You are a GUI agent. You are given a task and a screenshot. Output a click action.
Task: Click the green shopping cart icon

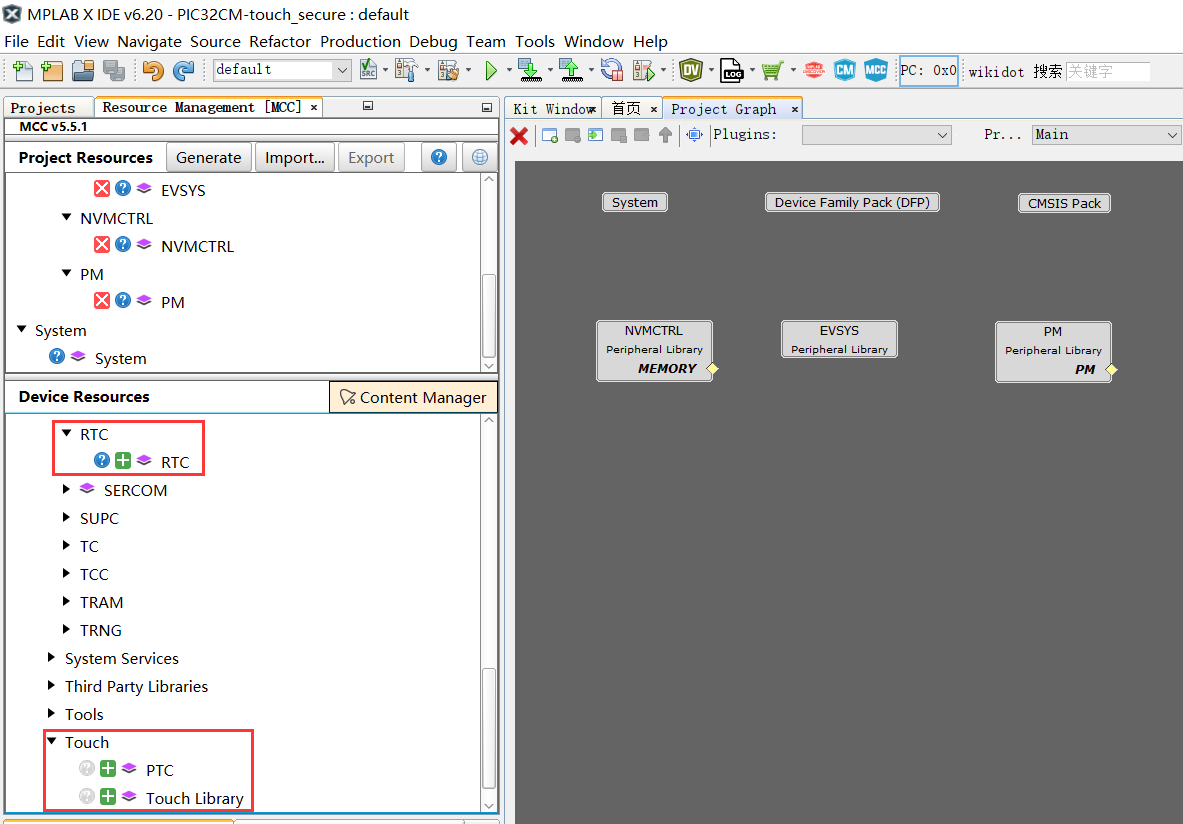click(x=772, y=71)
